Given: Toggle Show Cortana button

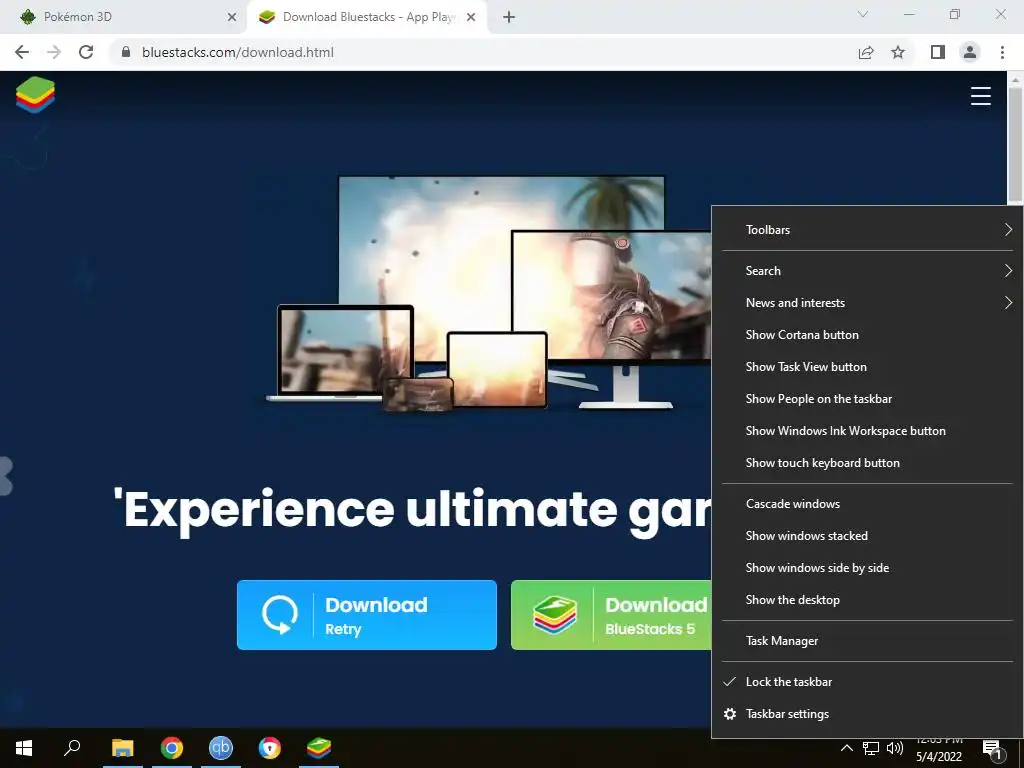Looking at the screenshot, I should [x=867, y=335].
